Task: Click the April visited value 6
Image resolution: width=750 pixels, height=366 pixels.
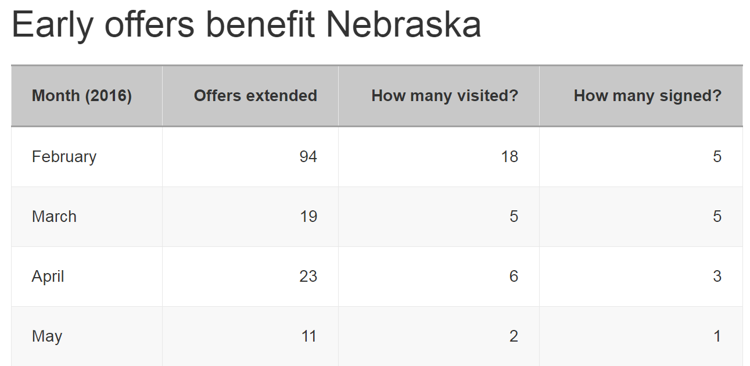Action: click(x=514, y=277)
